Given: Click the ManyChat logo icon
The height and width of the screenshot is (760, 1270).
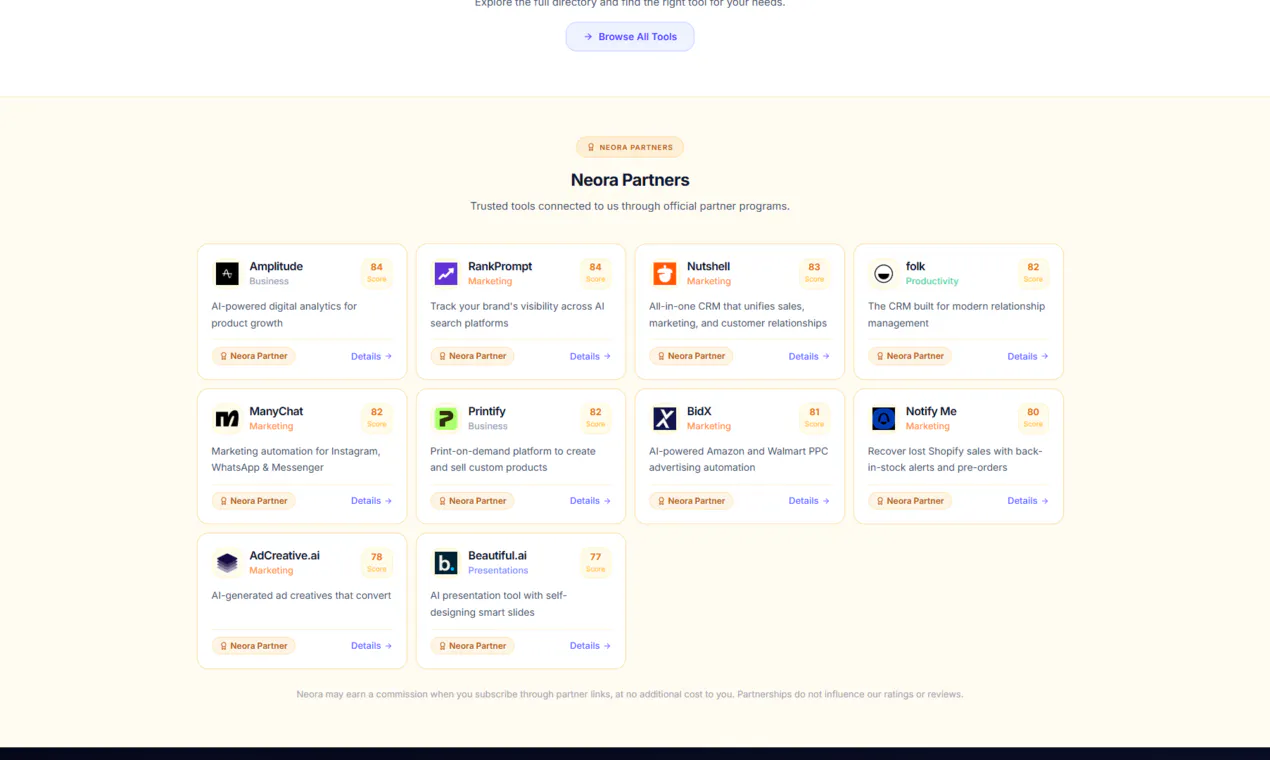Looking at the screenshot, I should pos(227,418).
